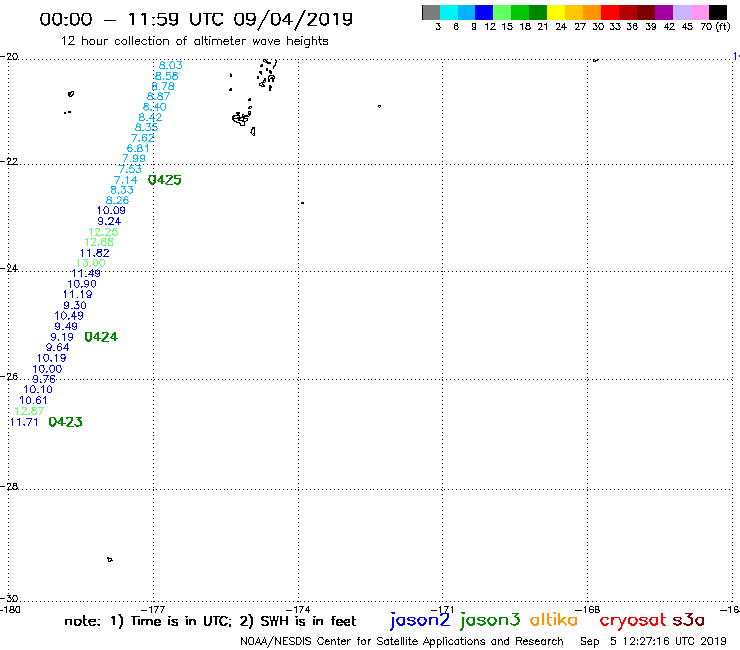This screenshot has width=740, height=650.
Task: Click the 0424 time stamp label
Action: tap(101, 337)
